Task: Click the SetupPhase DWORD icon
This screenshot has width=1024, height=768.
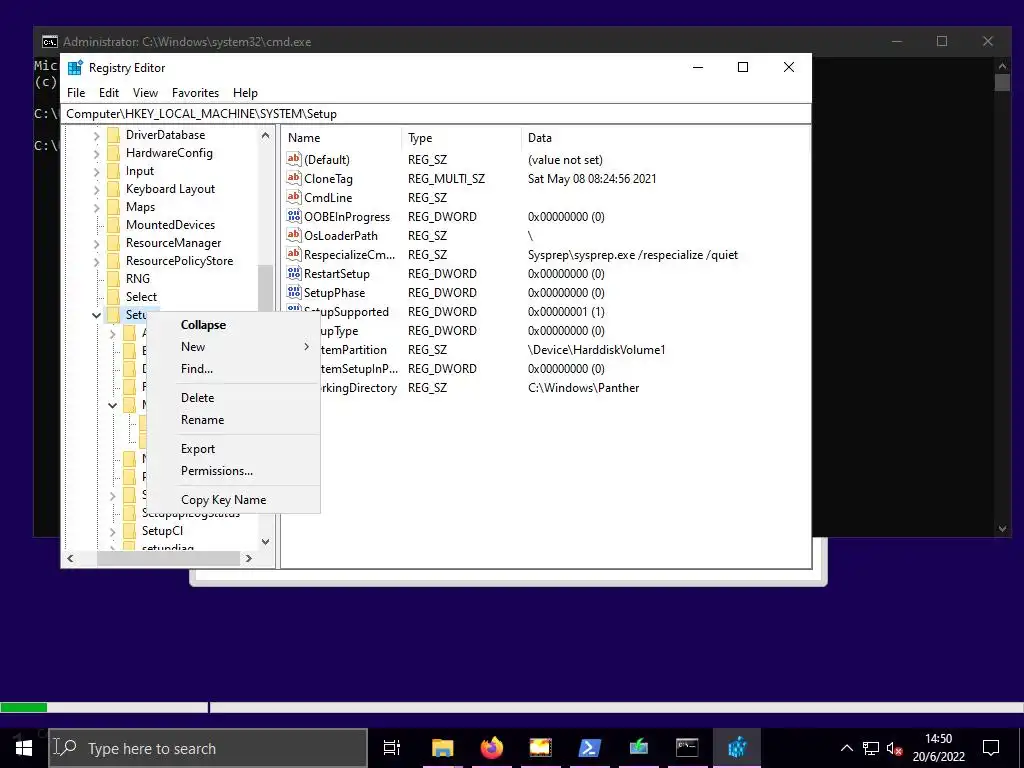Action: 294,292
